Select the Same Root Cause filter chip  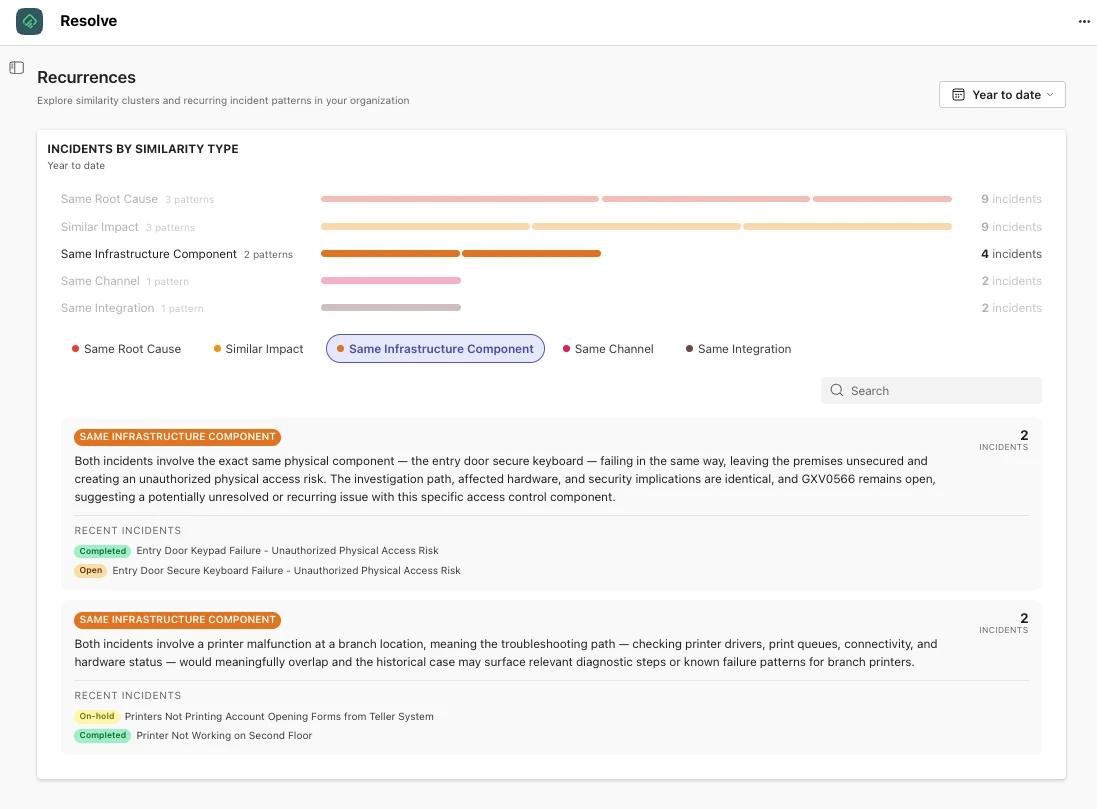(126, 349)
